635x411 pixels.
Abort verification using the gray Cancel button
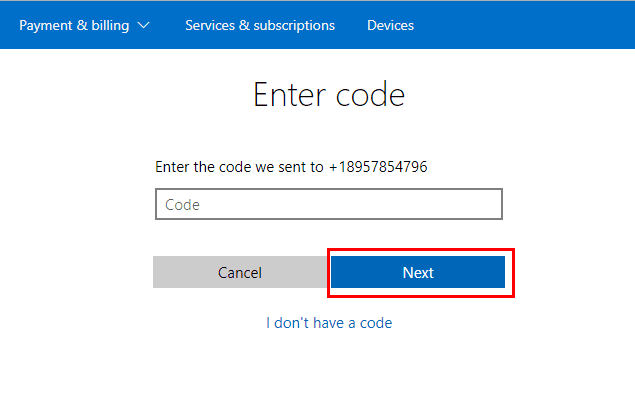pyautogui.click(x=240, y=272)
